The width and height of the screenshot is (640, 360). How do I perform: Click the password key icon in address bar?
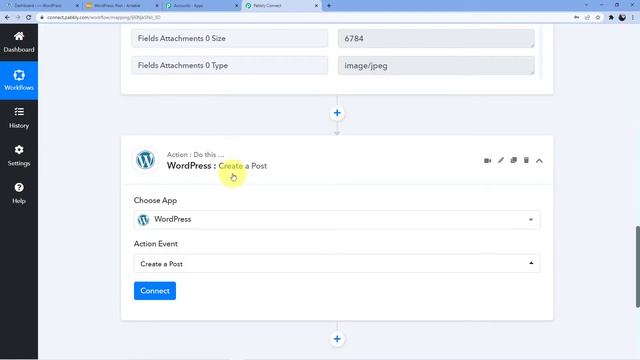click(x=576, y=18)
